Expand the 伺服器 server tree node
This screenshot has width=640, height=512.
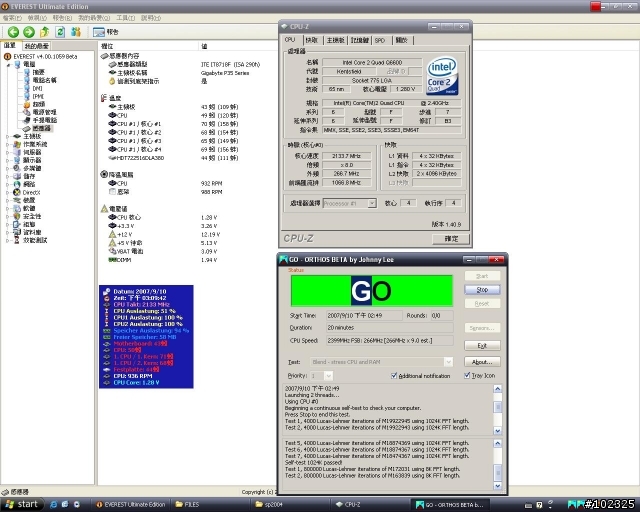pyautogui.click(x=7, y=152)
